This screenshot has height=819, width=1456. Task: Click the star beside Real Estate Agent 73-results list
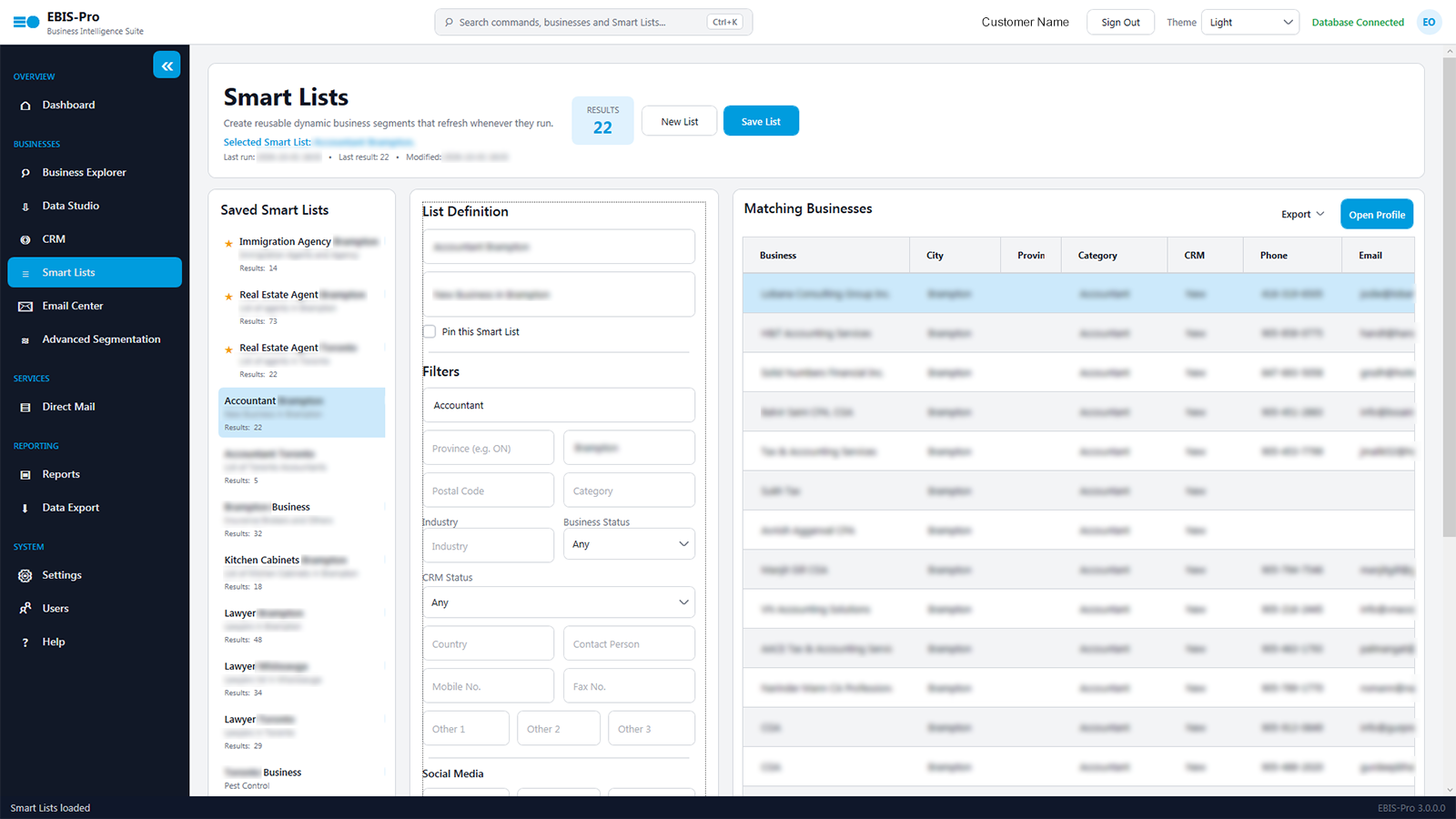228,296
